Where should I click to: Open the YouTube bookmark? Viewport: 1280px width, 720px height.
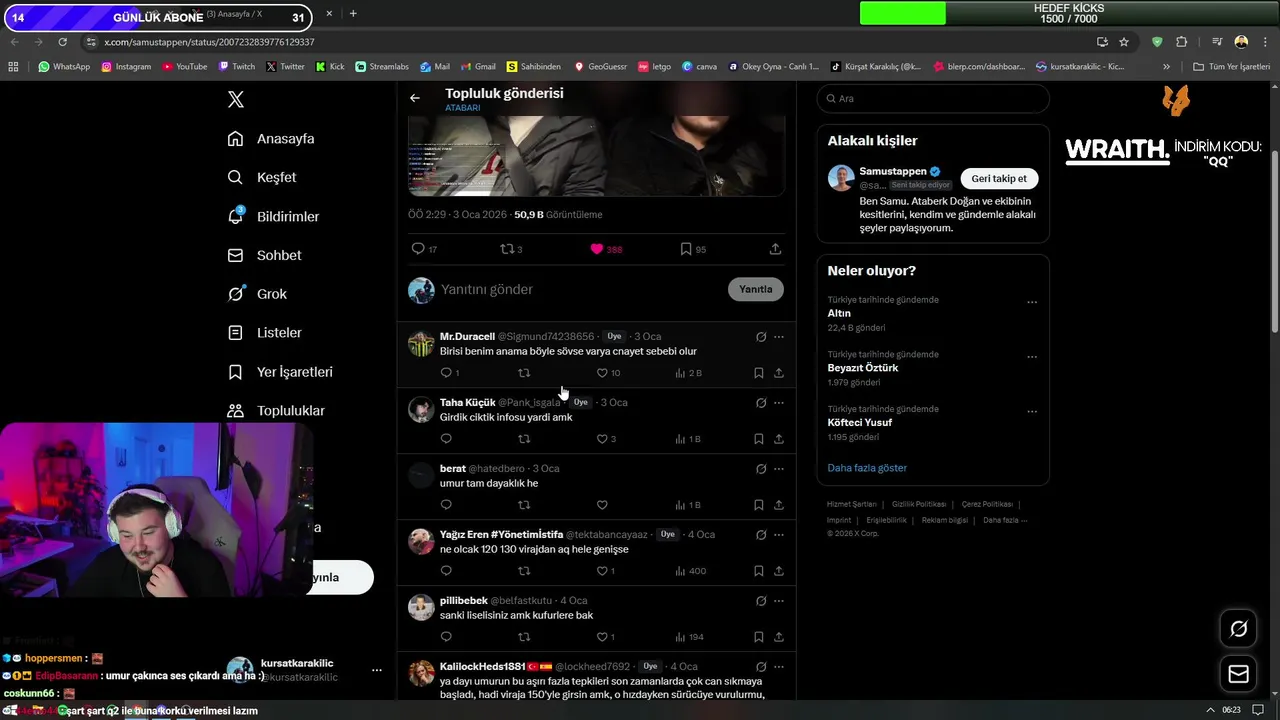click(184, 67)
